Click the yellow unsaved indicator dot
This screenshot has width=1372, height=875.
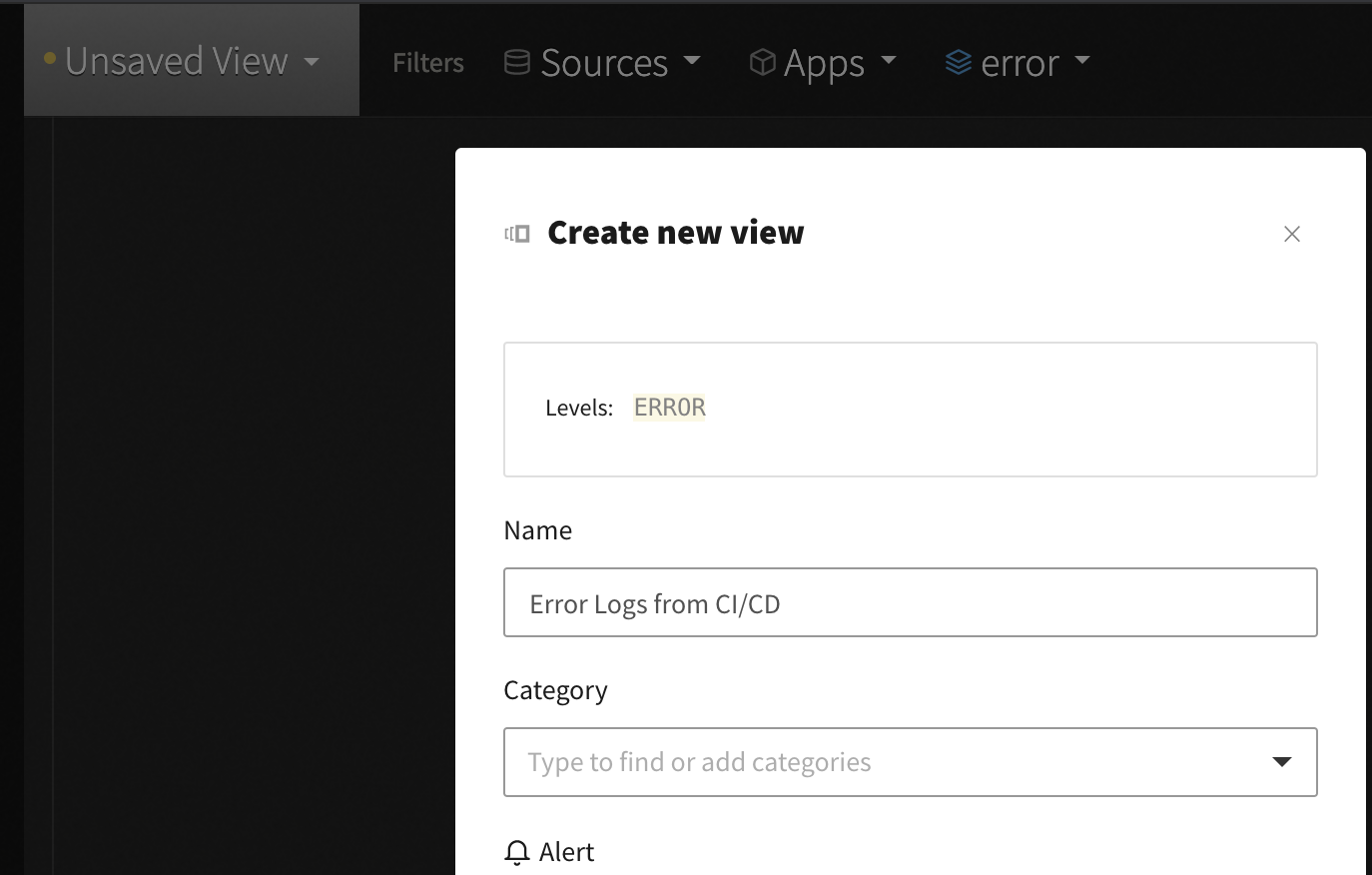point(50,59)
